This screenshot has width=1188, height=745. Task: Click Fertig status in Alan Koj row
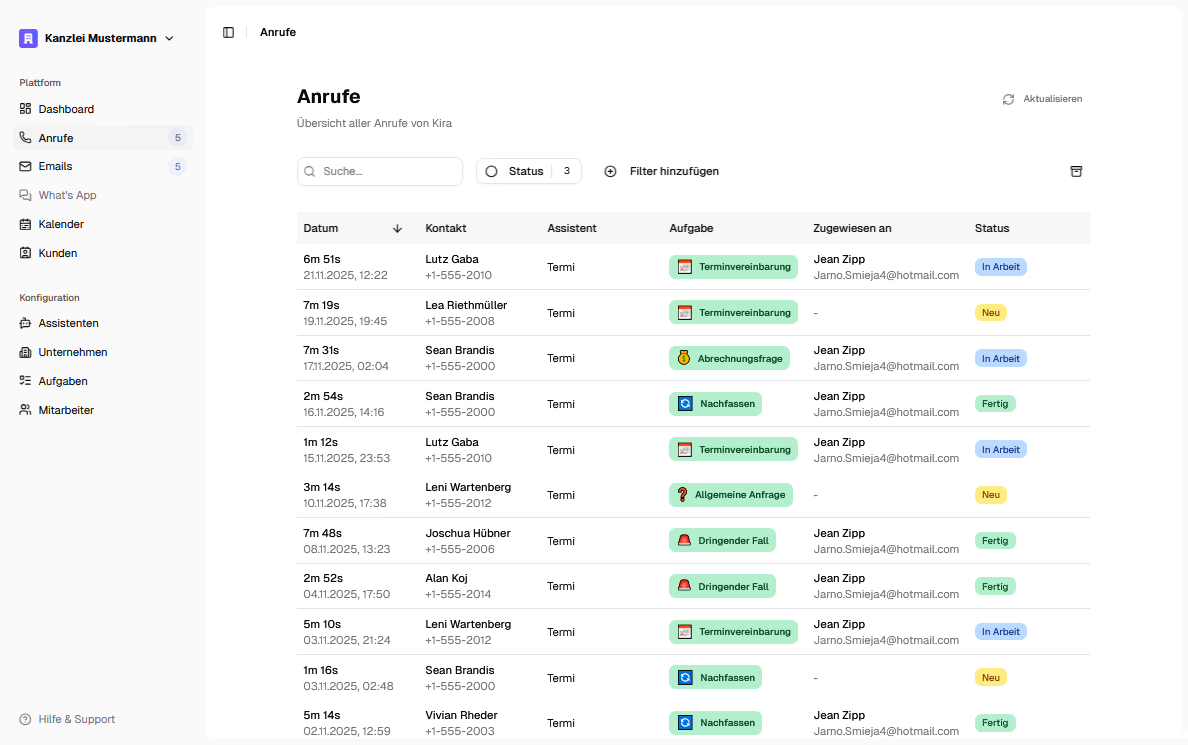click(x=995, y=587)
